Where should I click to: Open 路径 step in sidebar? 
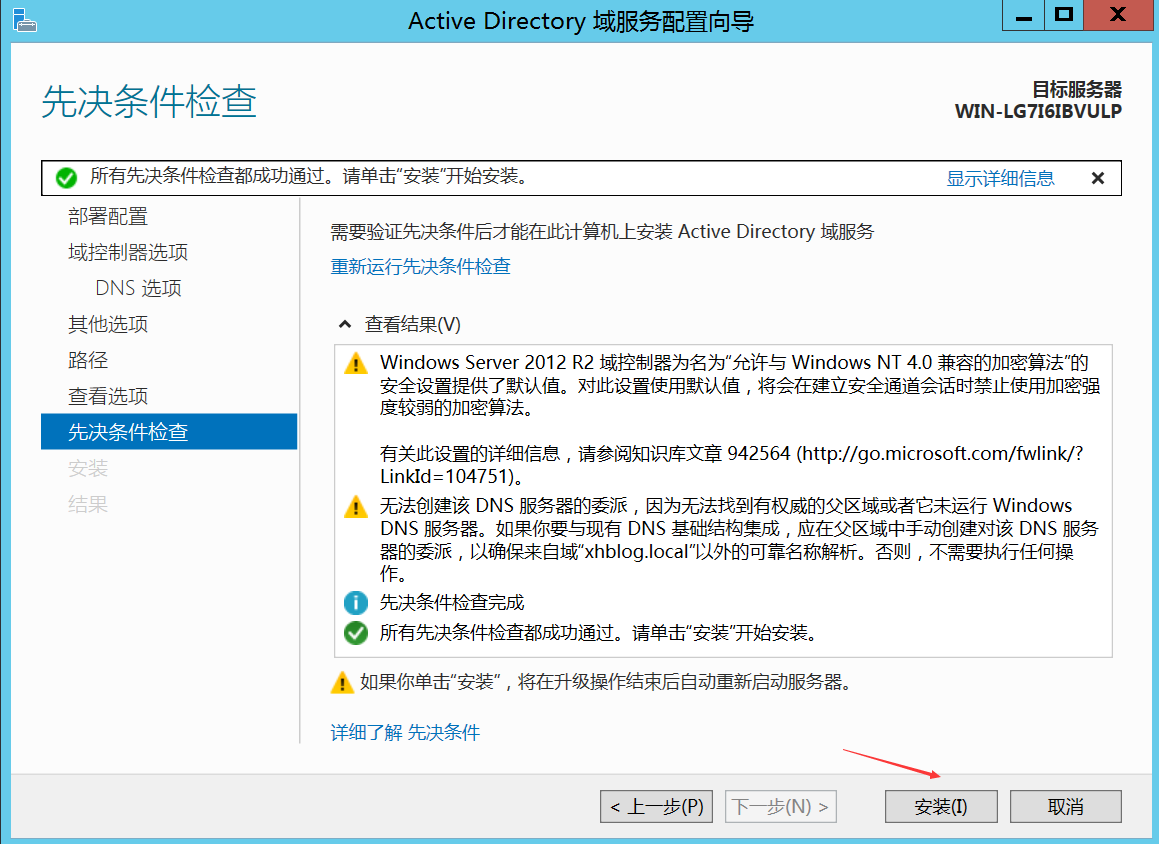click(88, 361)
